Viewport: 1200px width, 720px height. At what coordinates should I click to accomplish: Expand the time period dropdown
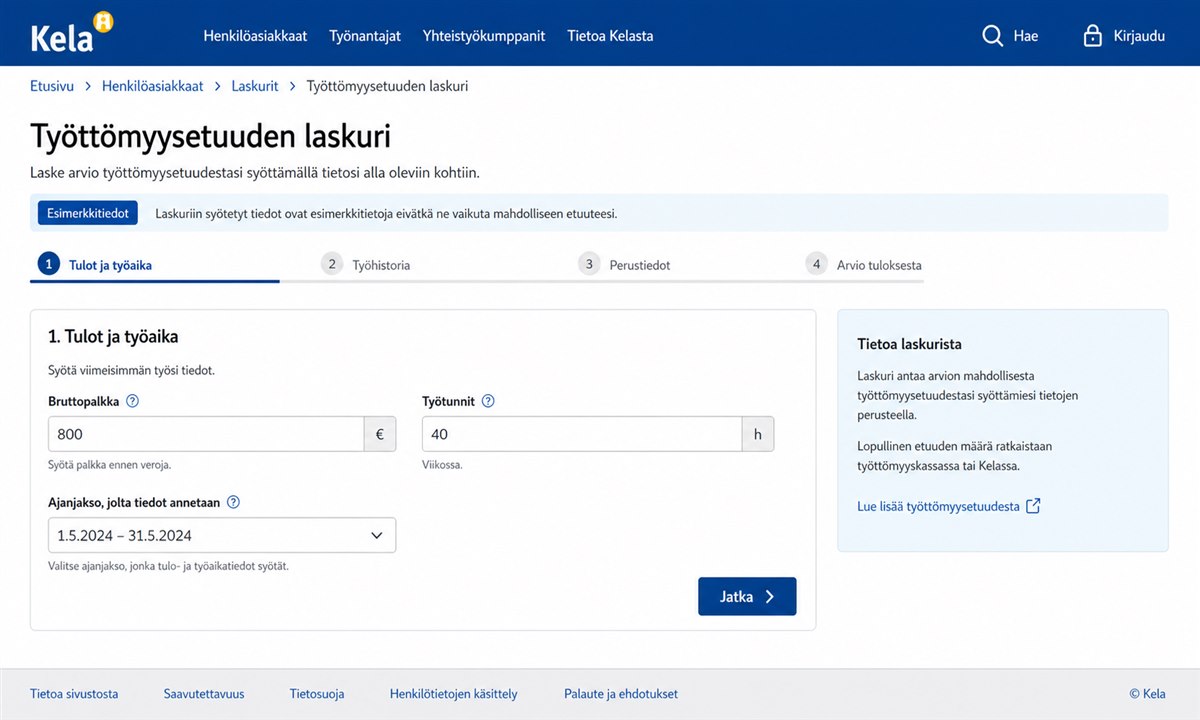[x=222, y=535]
